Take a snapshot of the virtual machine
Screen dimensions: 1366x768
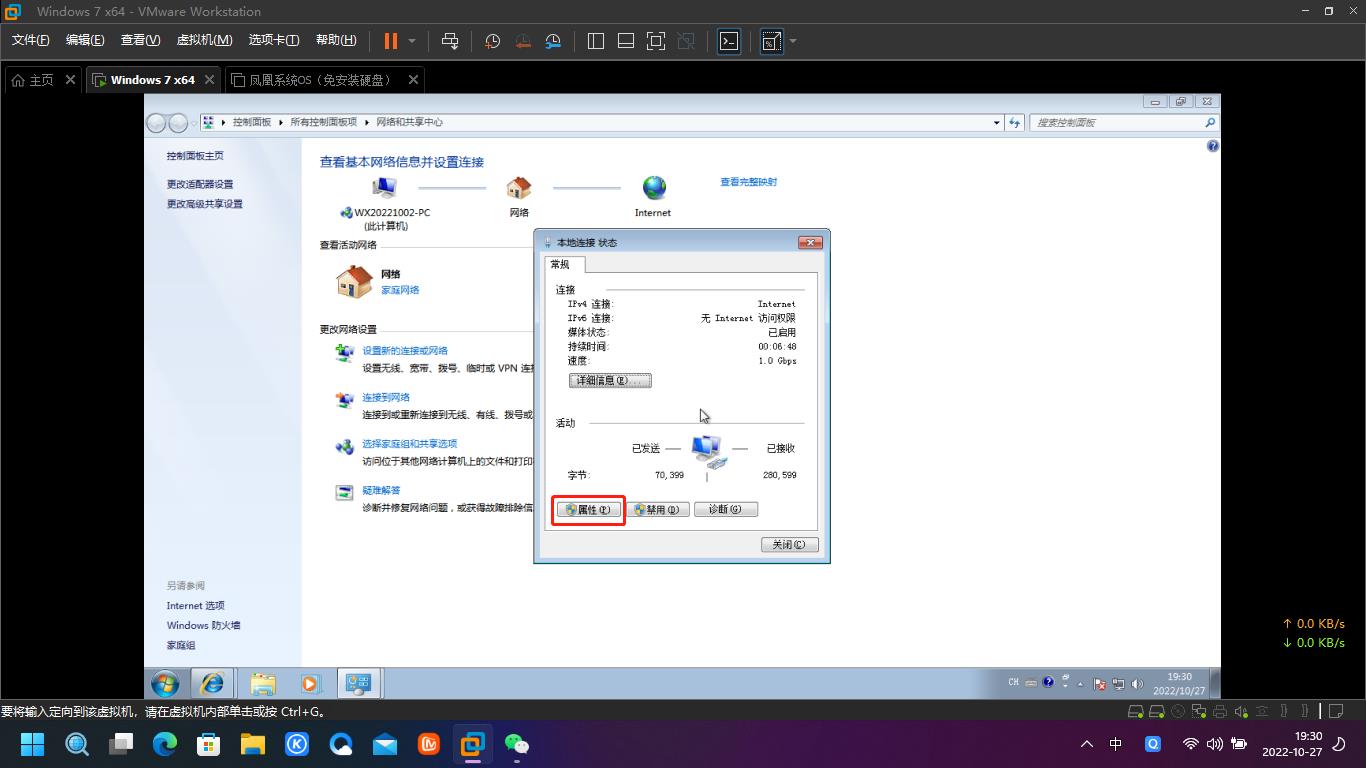point(491,41)
